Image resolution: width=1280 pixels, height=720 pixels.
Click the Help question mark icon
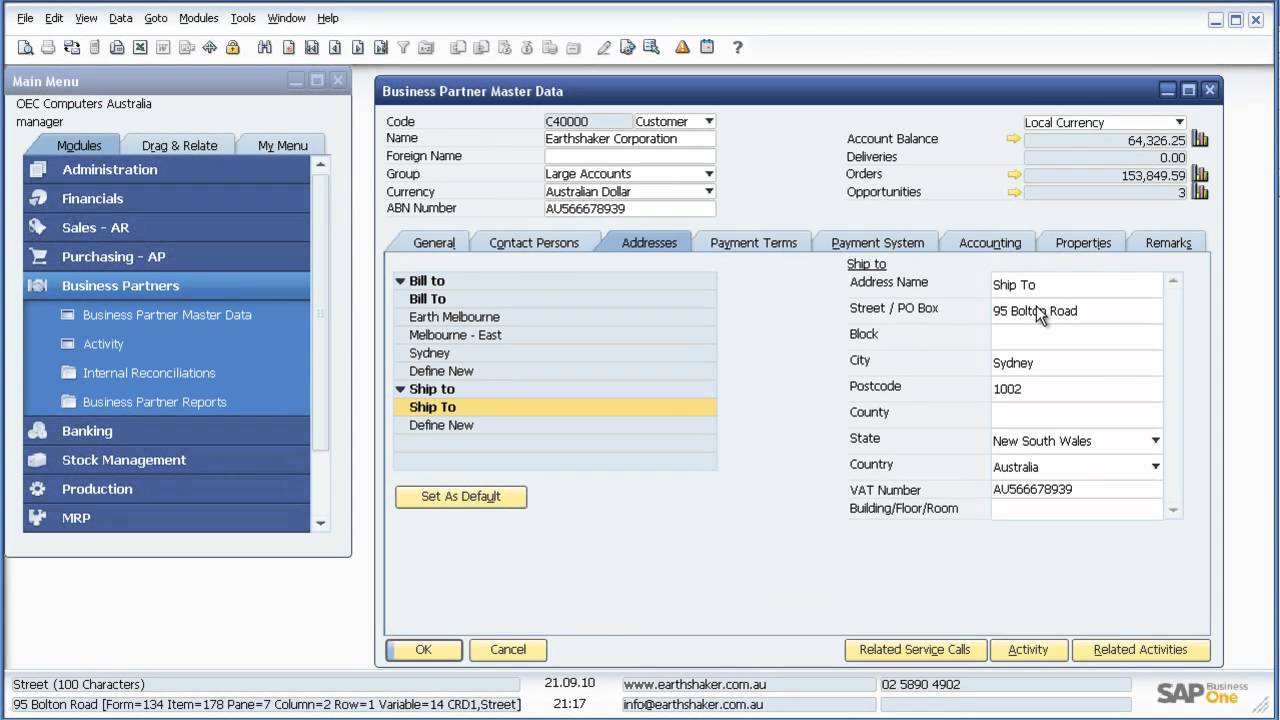coord(737,47)
